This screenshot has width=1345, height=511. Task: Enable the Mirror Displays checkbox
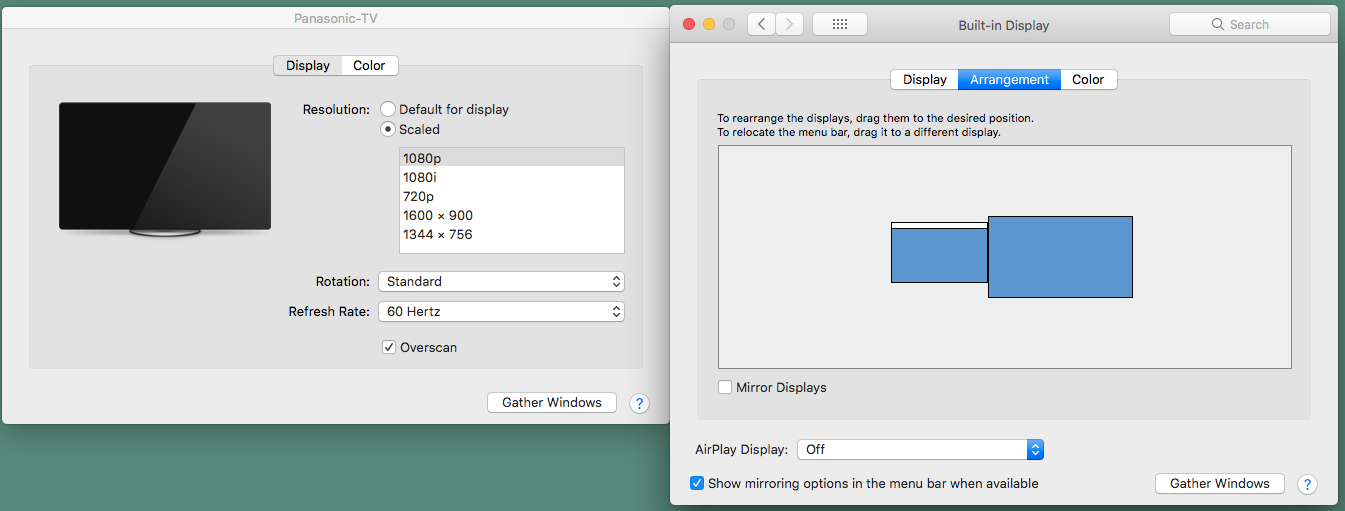pos(726,387)
